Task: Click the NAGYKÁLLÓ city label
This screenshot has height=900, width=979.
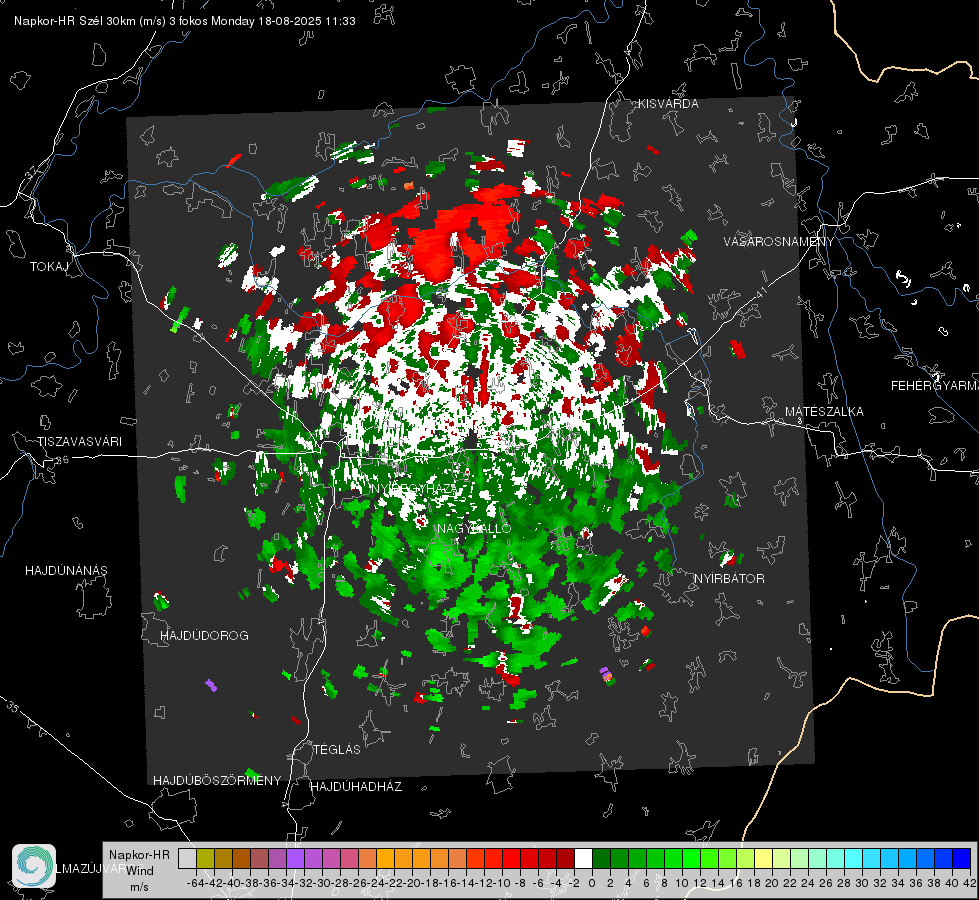Action: (475, 528)
